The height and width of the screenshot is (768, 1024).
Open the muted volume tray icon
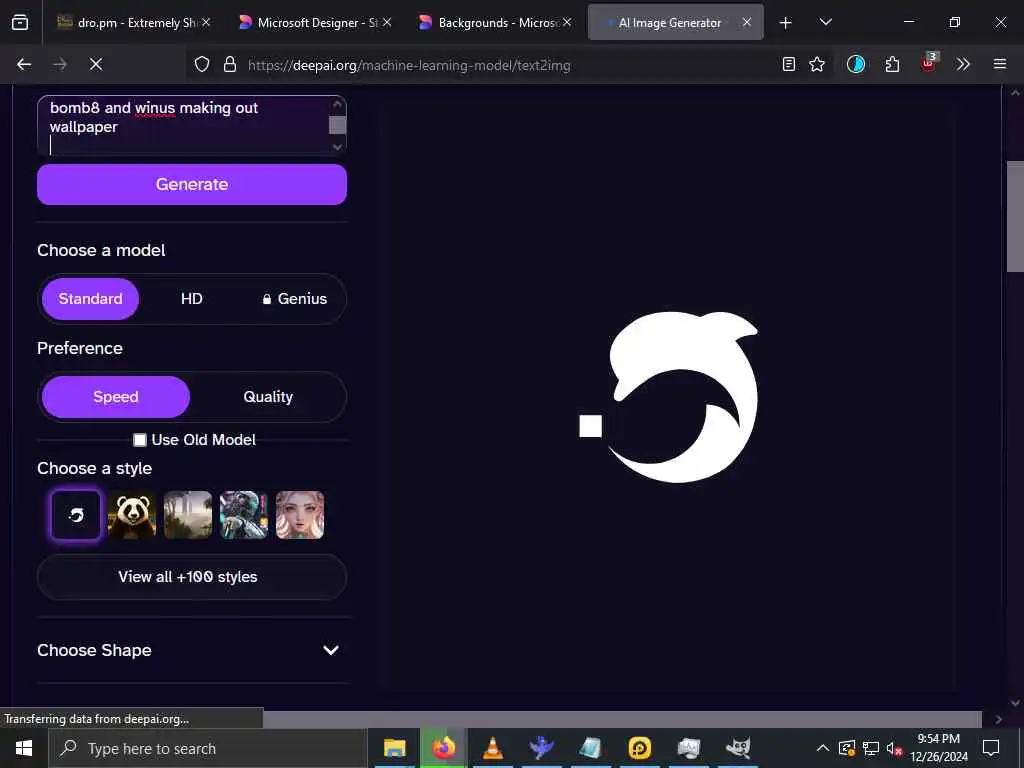tap(894, 749)
